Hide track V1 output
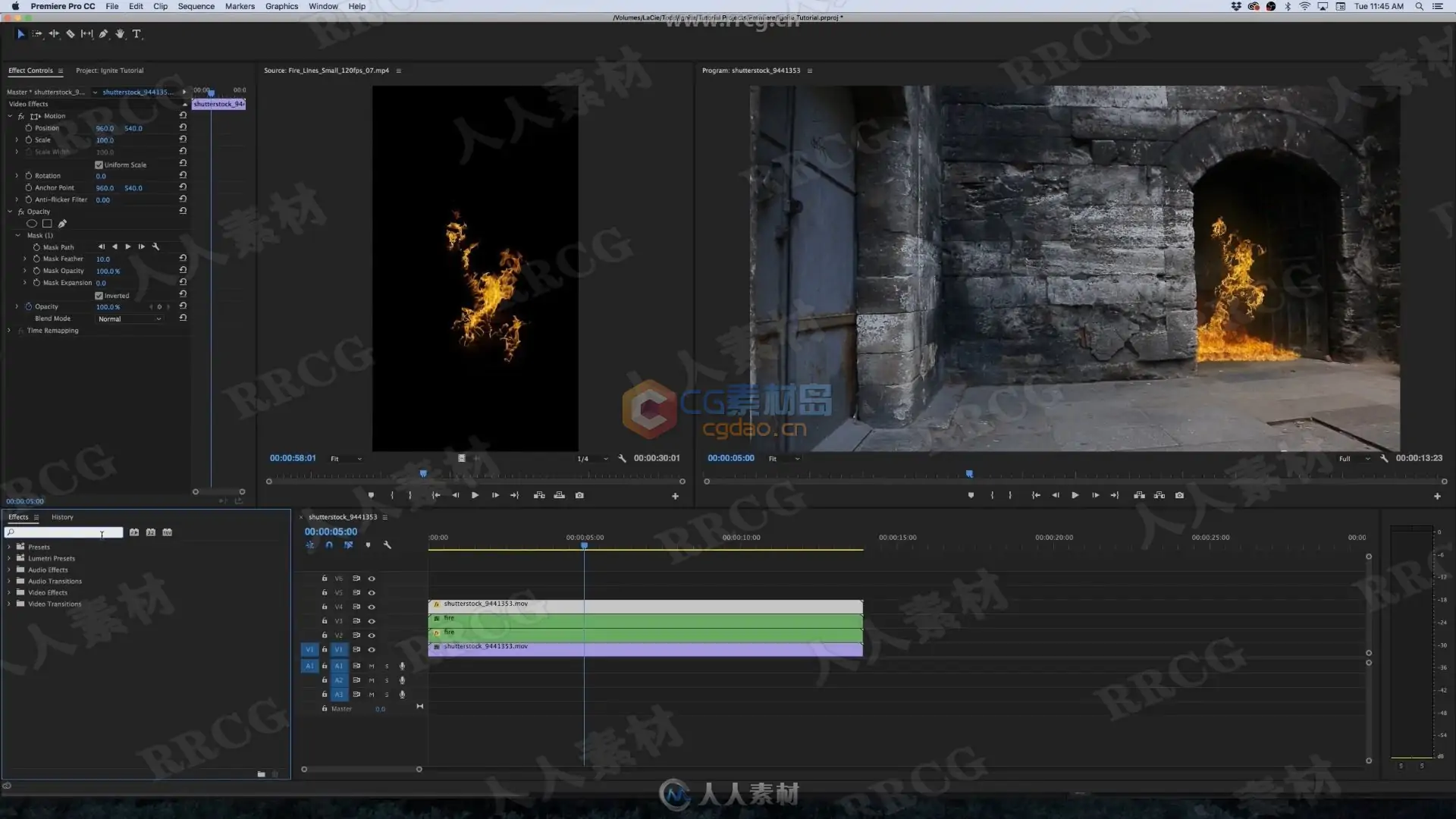 click(x=372, y=650)
